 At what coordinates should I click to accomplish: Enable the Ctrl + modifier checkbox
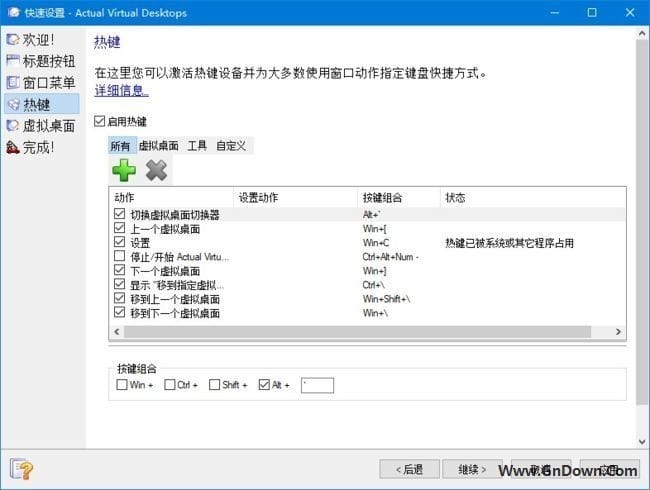pos(170,385)
